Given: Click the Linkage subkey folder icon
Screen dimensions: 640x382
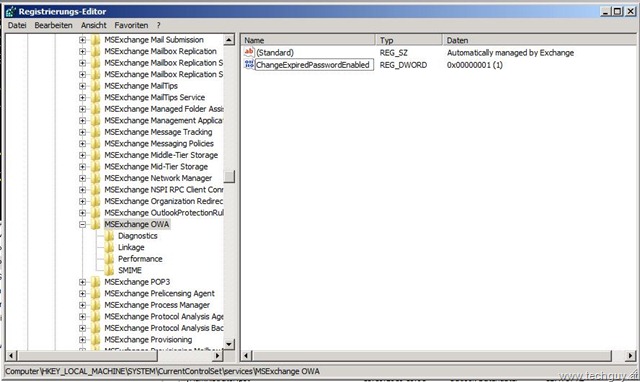Looking at the screenshot, I should click(109, 247).
